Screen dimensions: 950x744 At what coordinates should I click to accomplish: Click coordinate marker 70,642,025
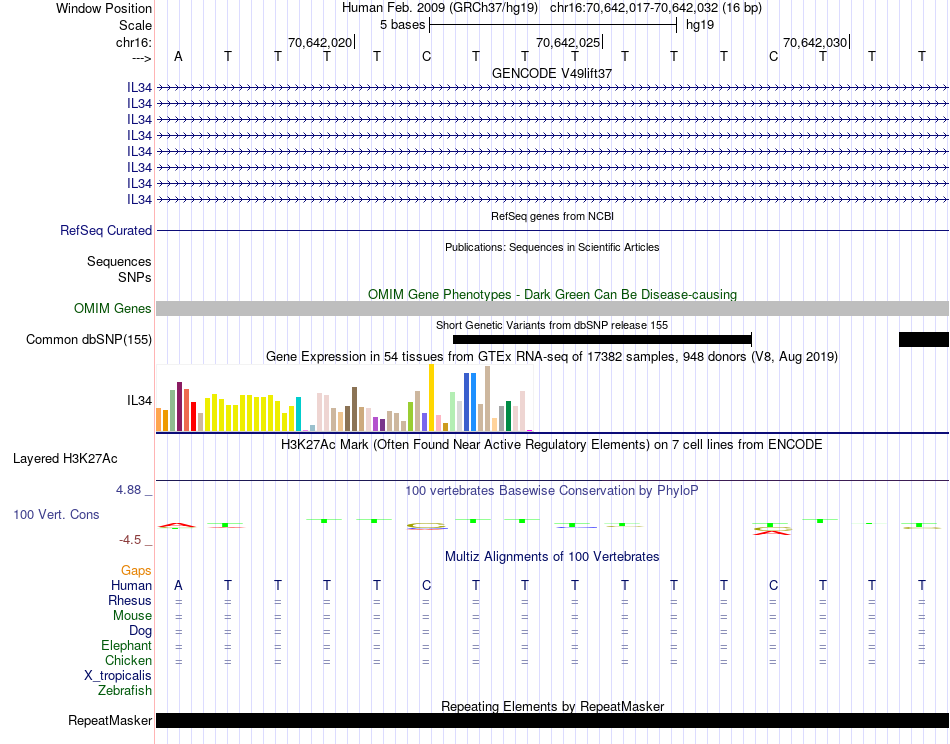click(568, 42)
